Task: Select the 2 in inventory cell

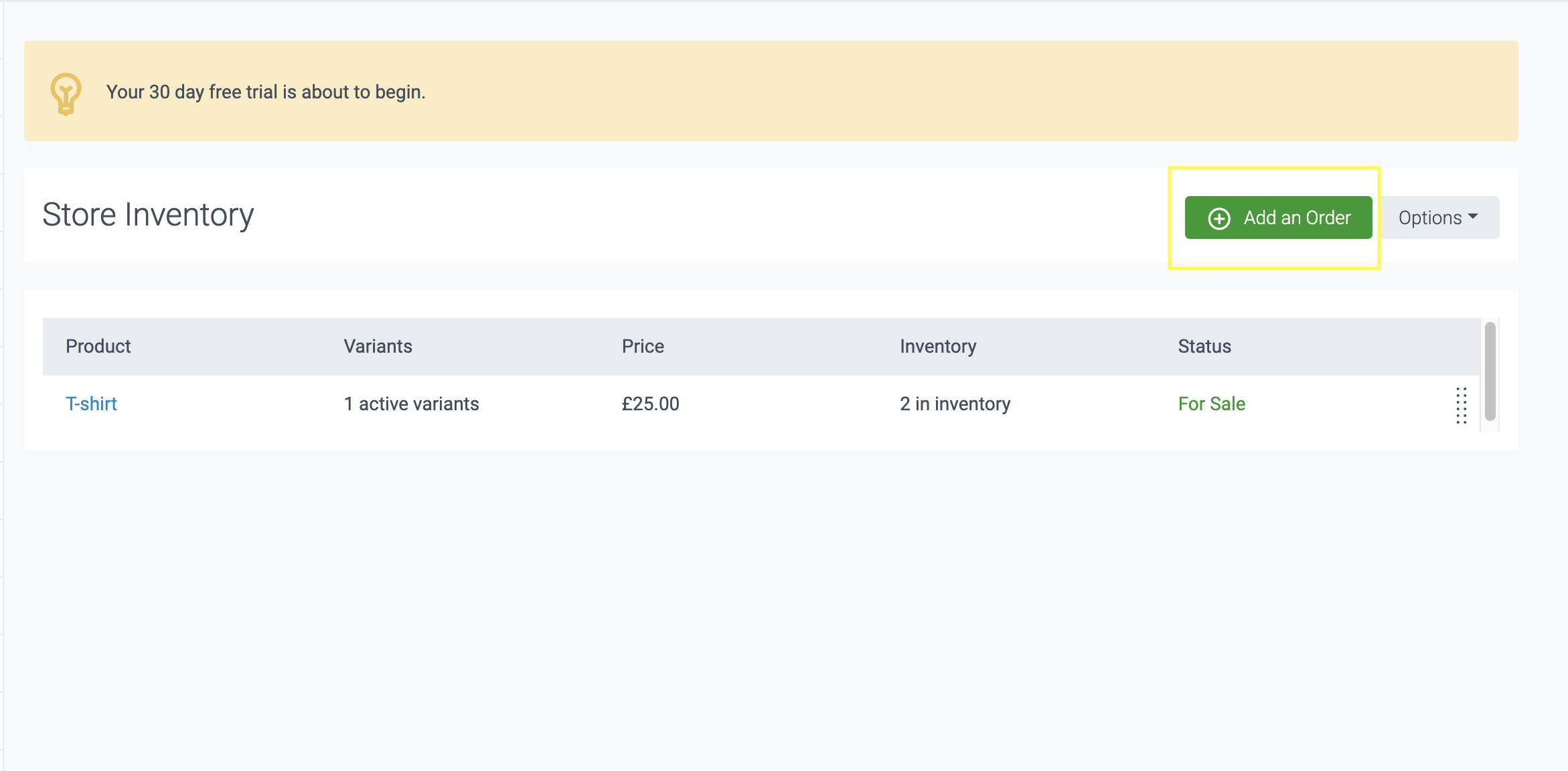Action: (x=955, y=404)
